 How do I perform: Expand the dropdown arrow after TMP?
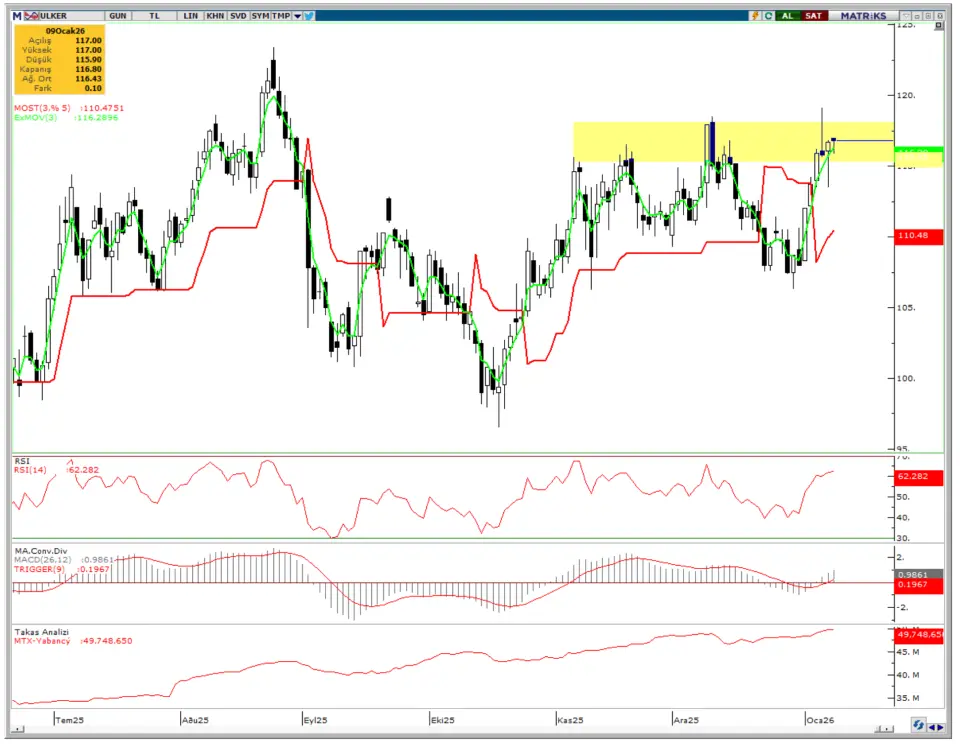[297, 16]
